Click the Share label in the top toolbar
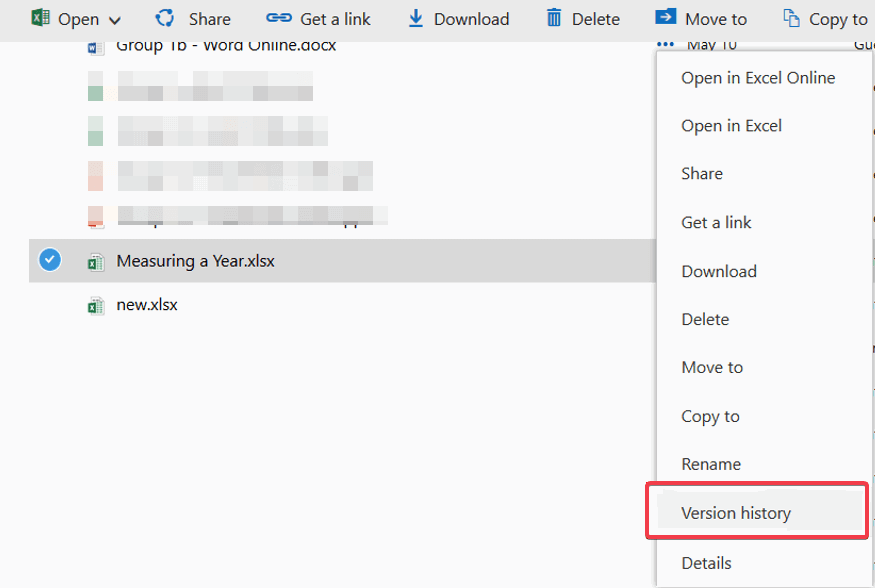The width and height of the screenshot is (875, 588). point(209,19)
